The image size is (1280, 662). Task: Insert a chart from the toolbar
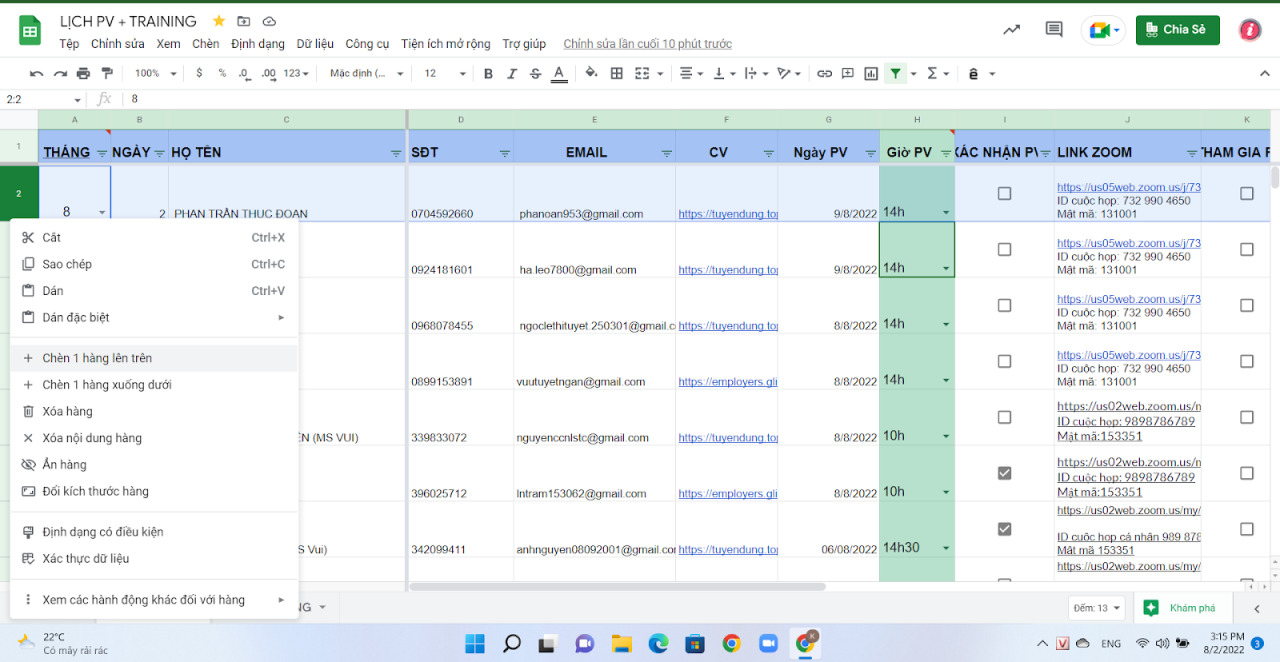871,73
